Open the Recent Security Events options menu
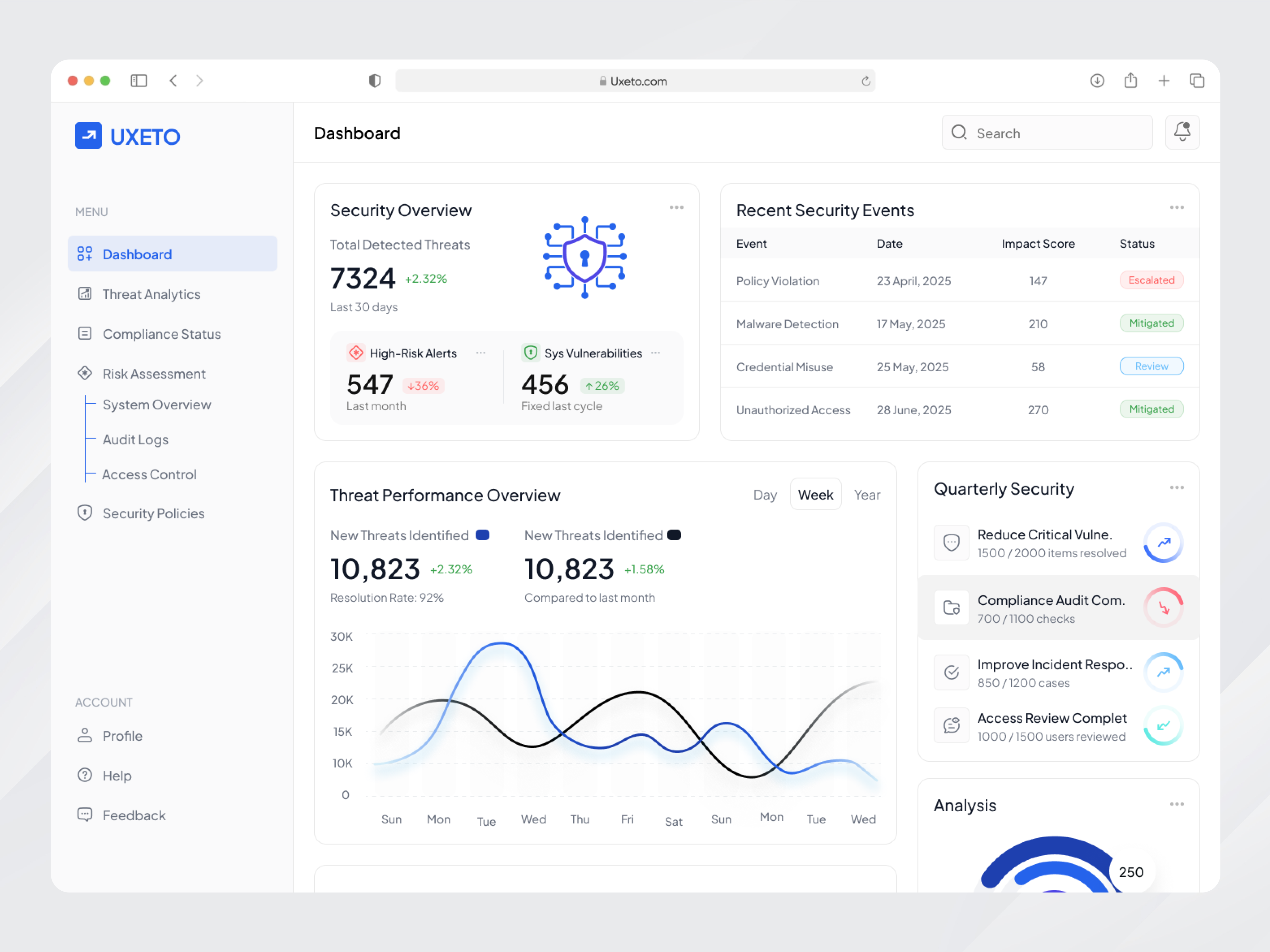The image size is (1270, 952). point(1176,207)
